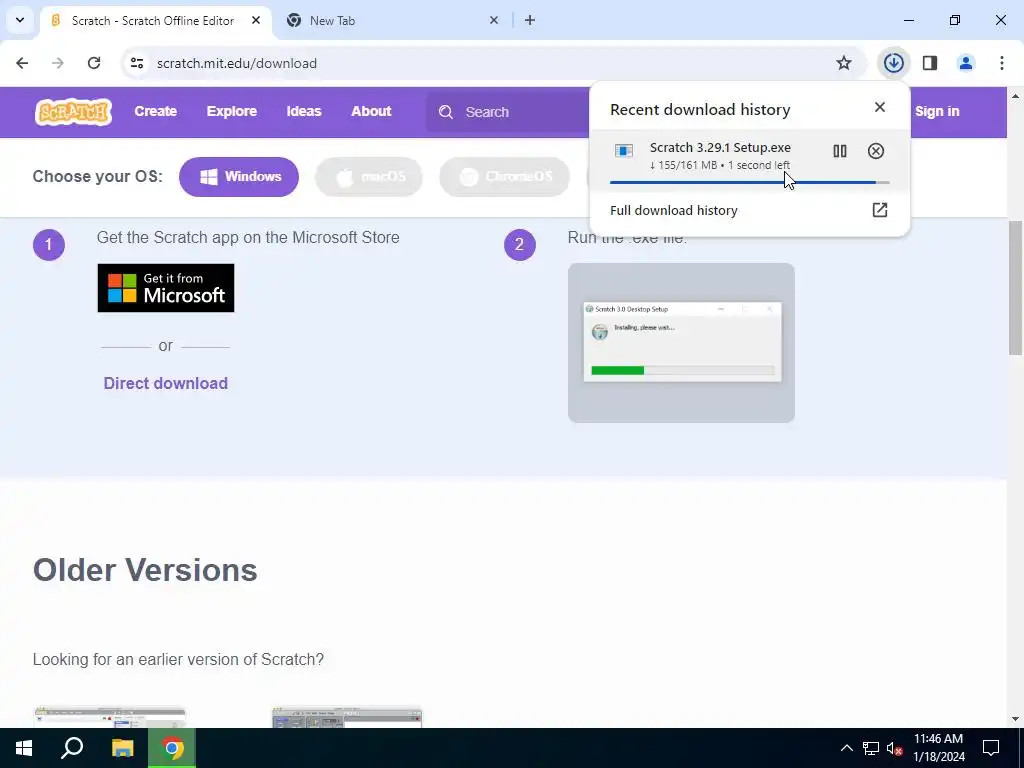Click the Direct download link
The image size is (1024, 768).
[165, 383]
